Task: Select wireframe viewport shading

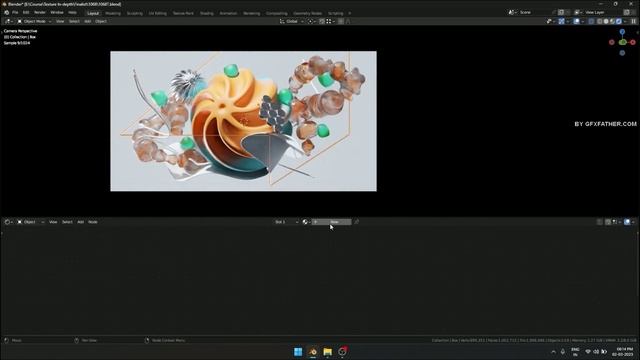Action: (x=600, y=21)
